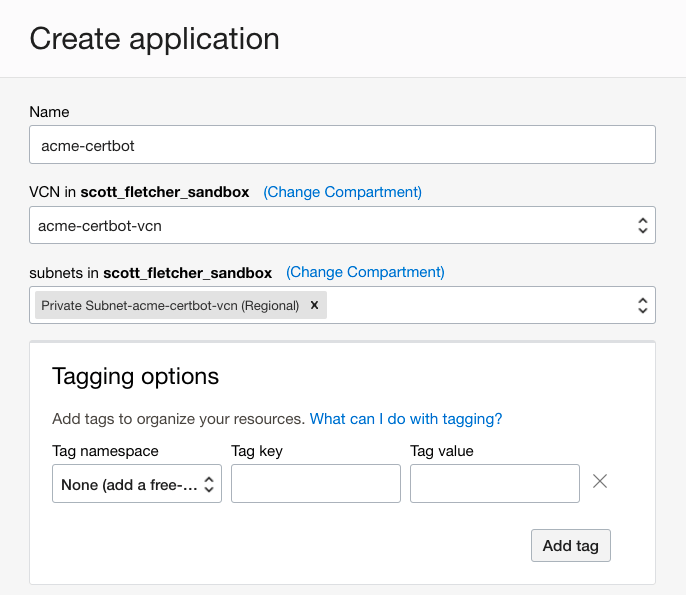Click Change Compartment link beside VCN

(x=342, y=192)
